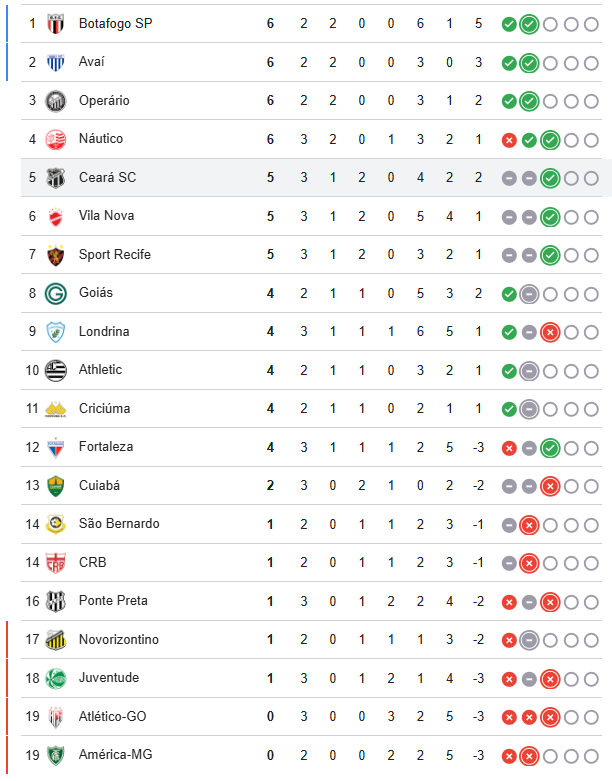Click the Náutico club badge
The image size is (612, 781).
tap(55, 139)
